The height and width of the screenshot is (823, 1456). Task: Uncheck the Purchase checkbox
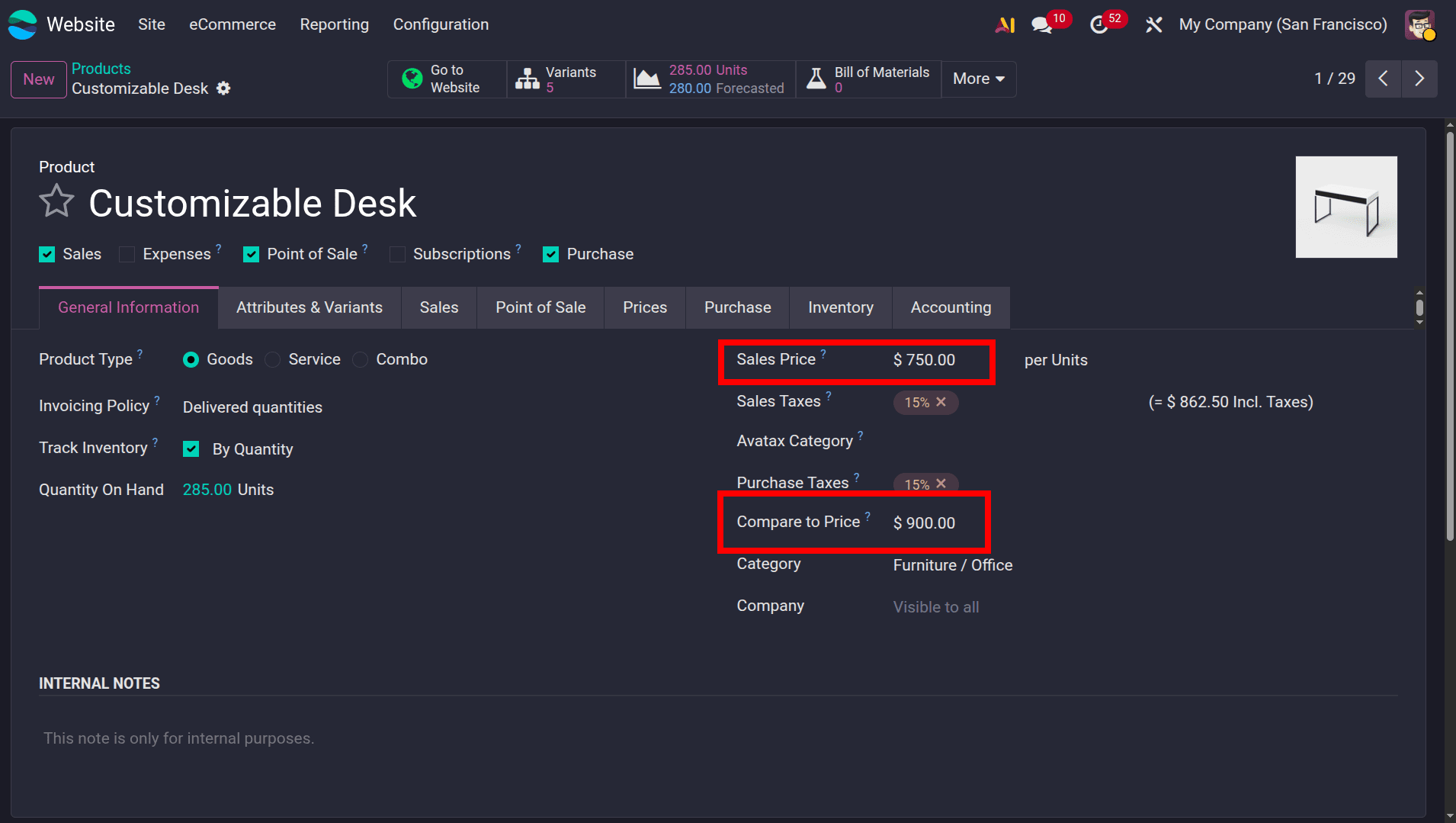[550, 255]
